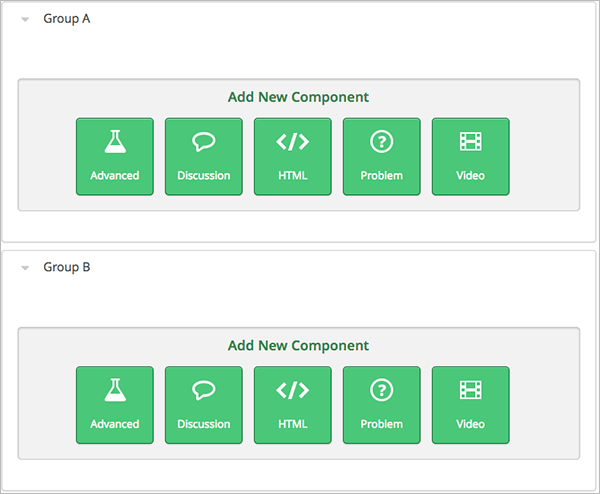Click Add New Component heading in Group A
Screen dimensions: 600x494
(298, 97)
